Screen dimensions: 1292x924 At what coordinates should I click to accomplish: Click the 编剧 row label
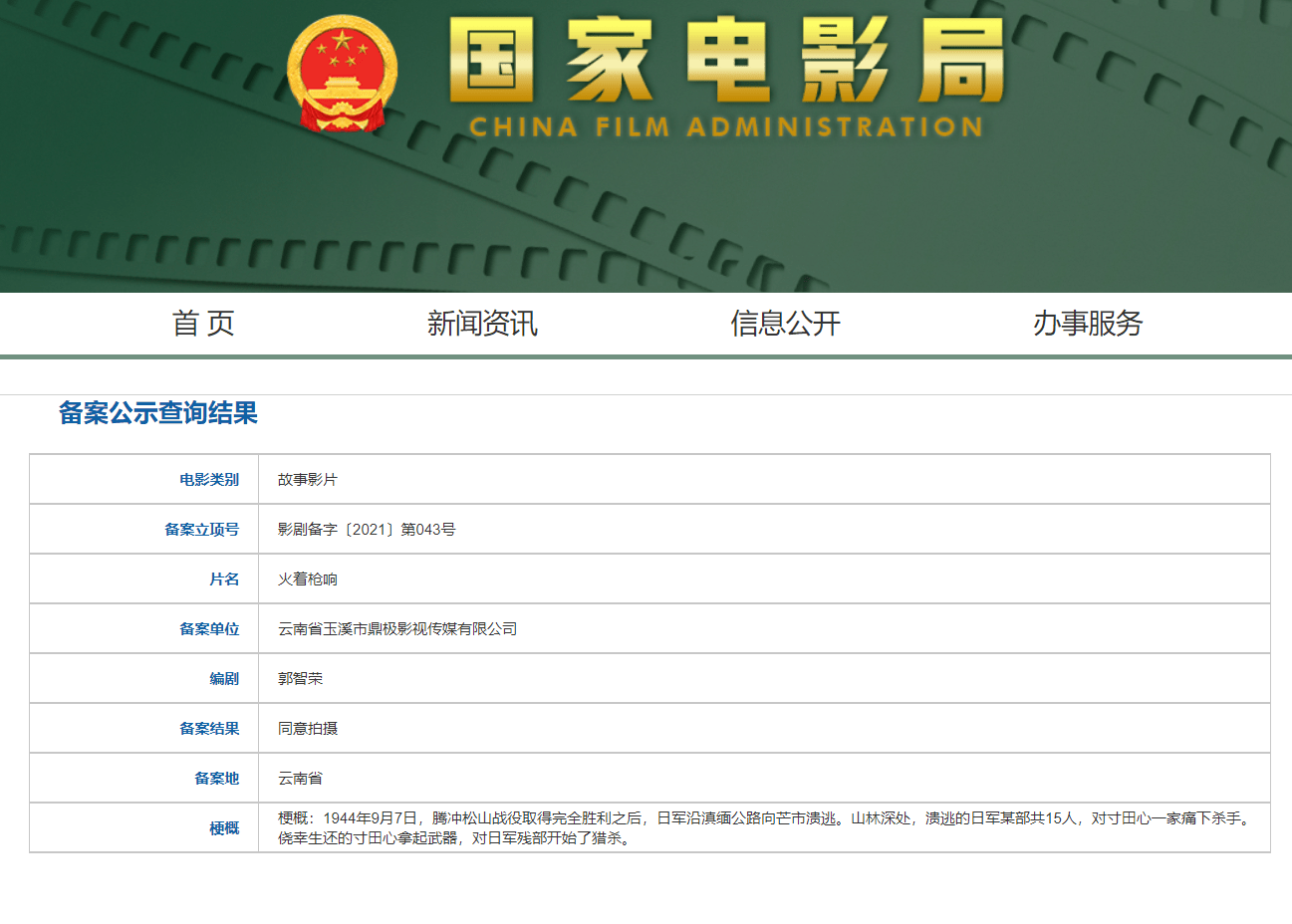click(224, 679)
